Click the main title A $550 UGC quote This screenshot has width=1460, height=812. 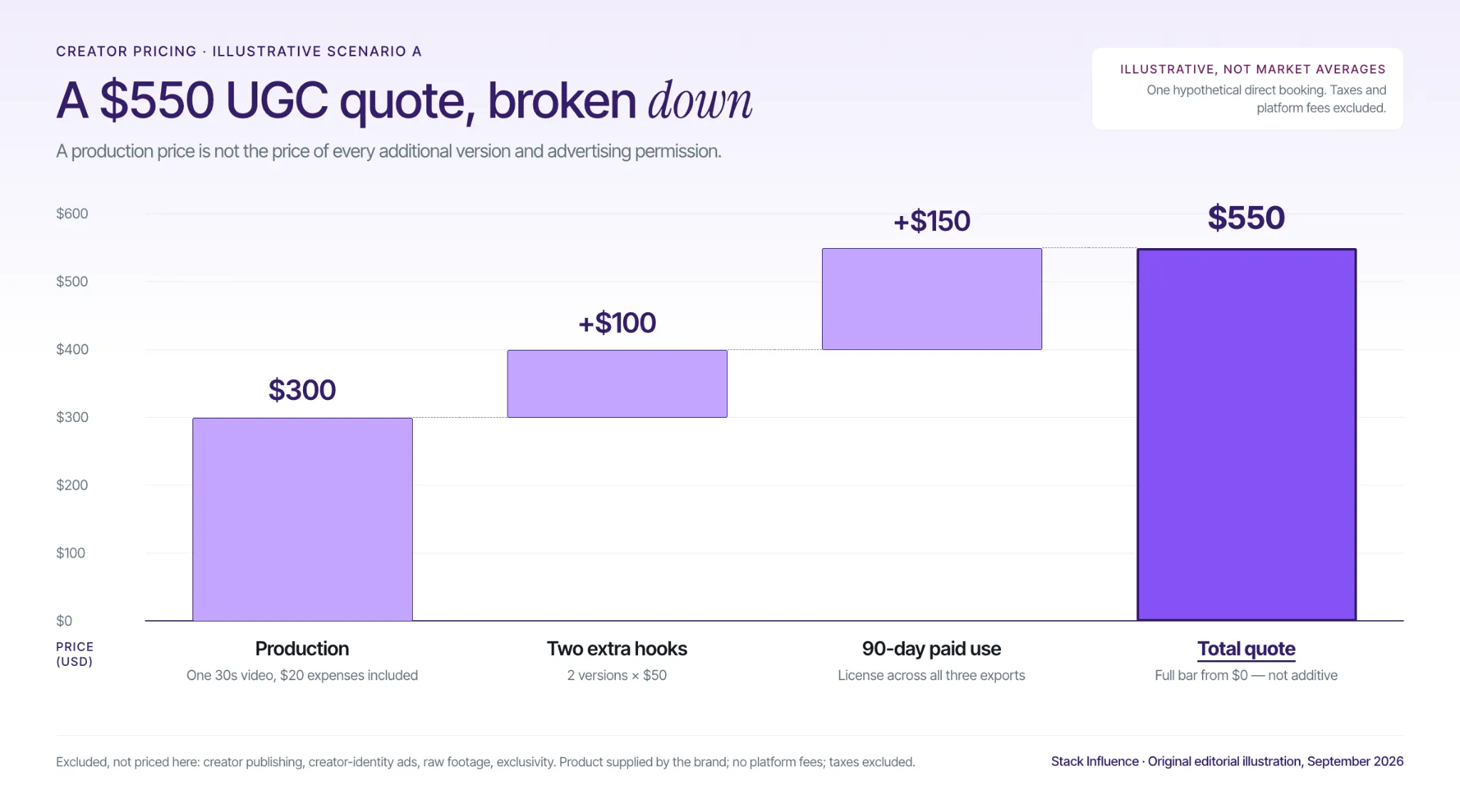[404, 100]
